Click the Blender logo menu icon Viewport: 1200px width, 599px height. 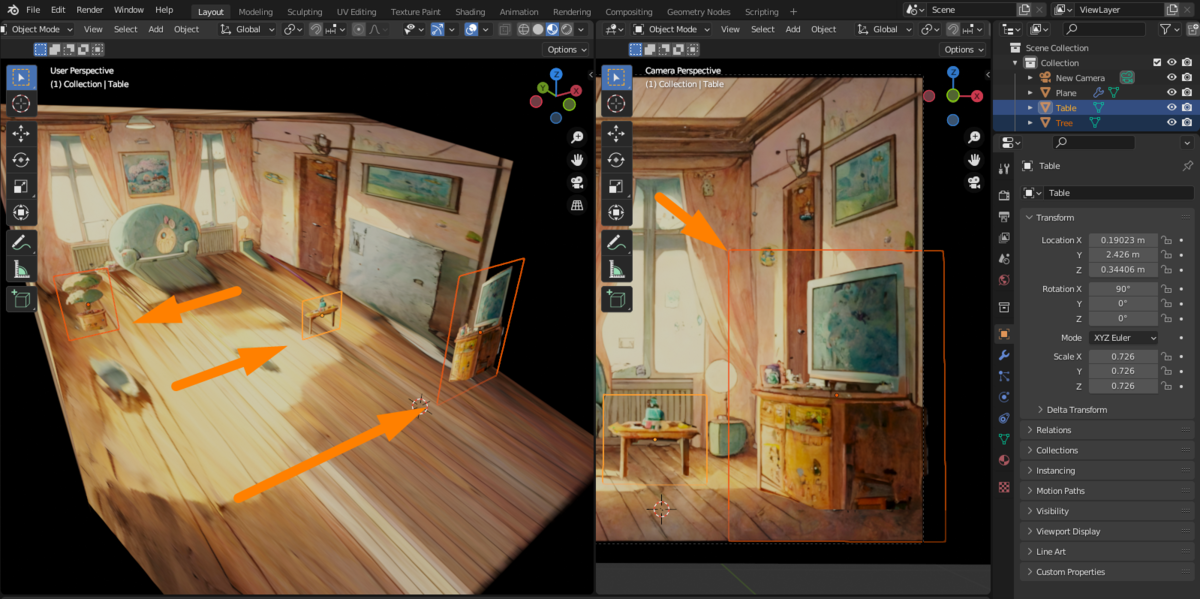[13, 10]
